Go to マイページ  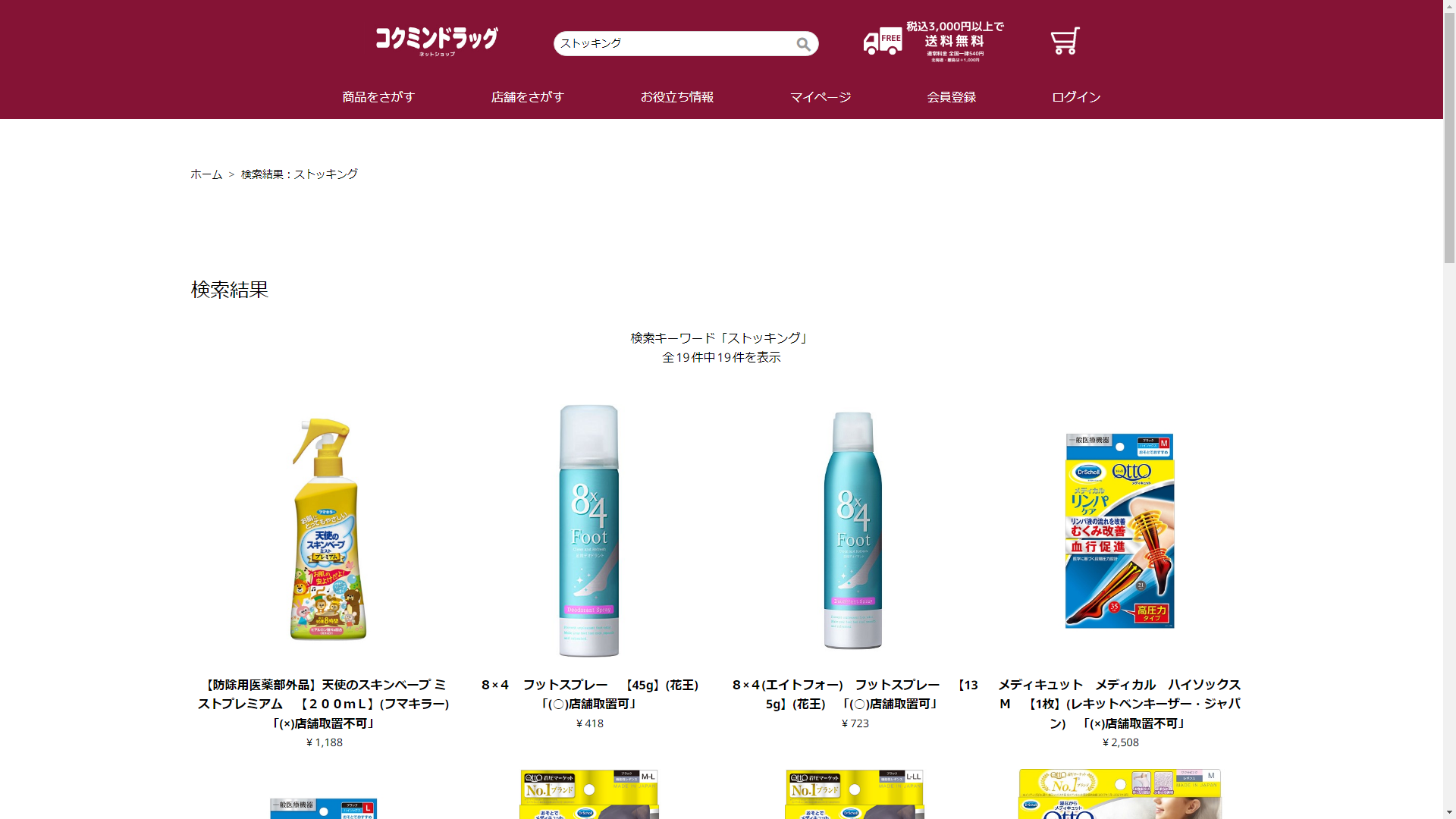[x=821, y=97]
